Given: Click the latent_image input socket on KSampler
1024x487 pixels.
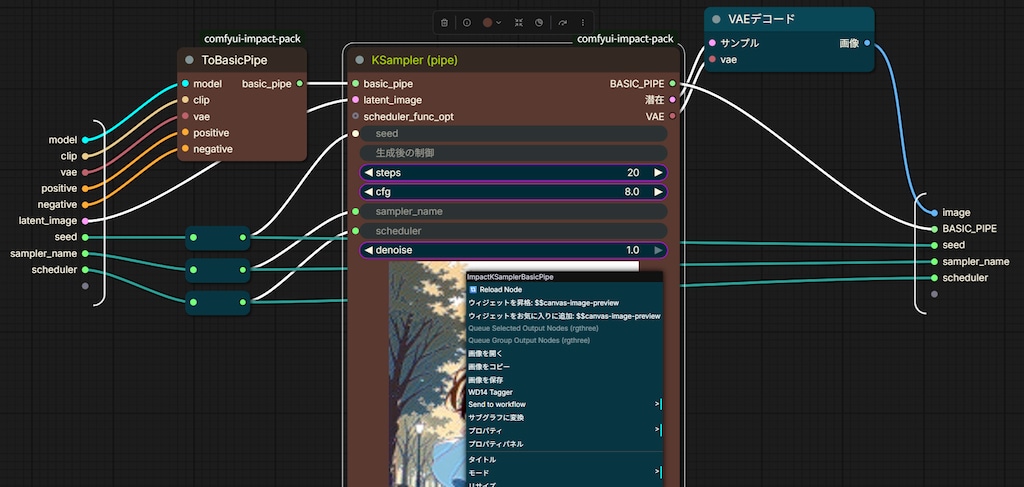Looking at the screenshot, I should [x=355, y=100].
